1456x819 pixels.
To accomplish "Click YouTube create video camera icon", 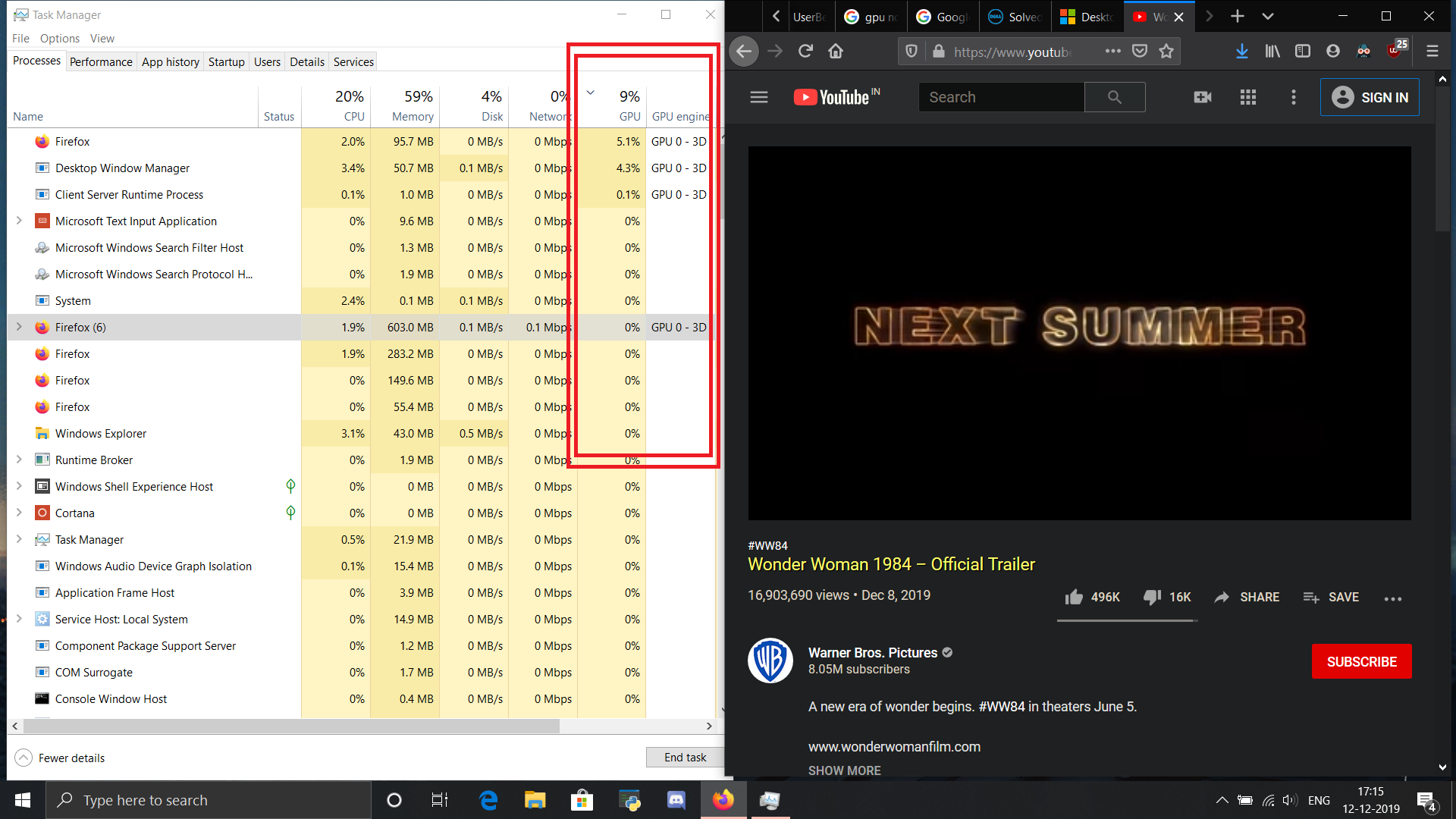I will (1203, 97).
